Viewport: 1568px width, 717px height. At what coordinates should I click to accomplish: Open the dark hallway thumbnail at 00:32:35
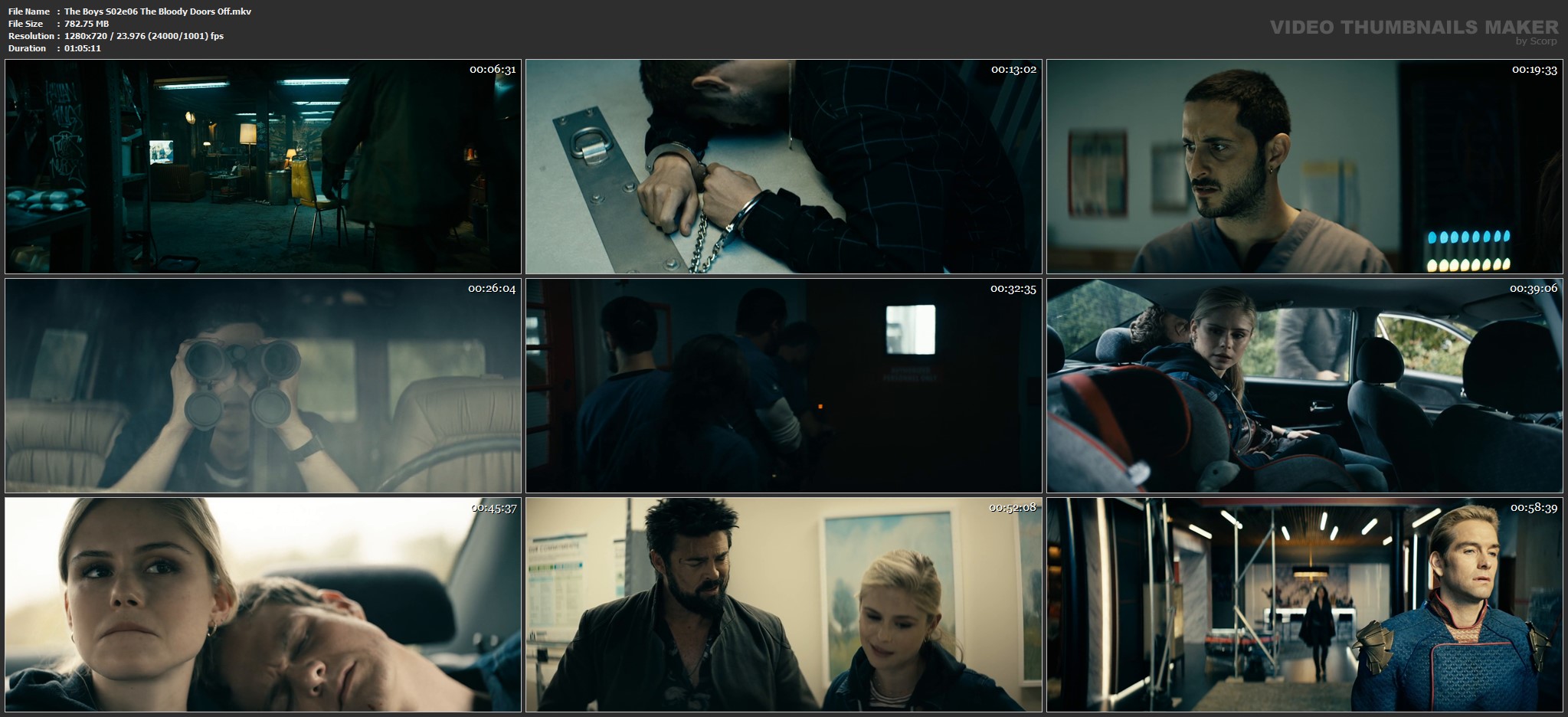click(x=784, y=385)
